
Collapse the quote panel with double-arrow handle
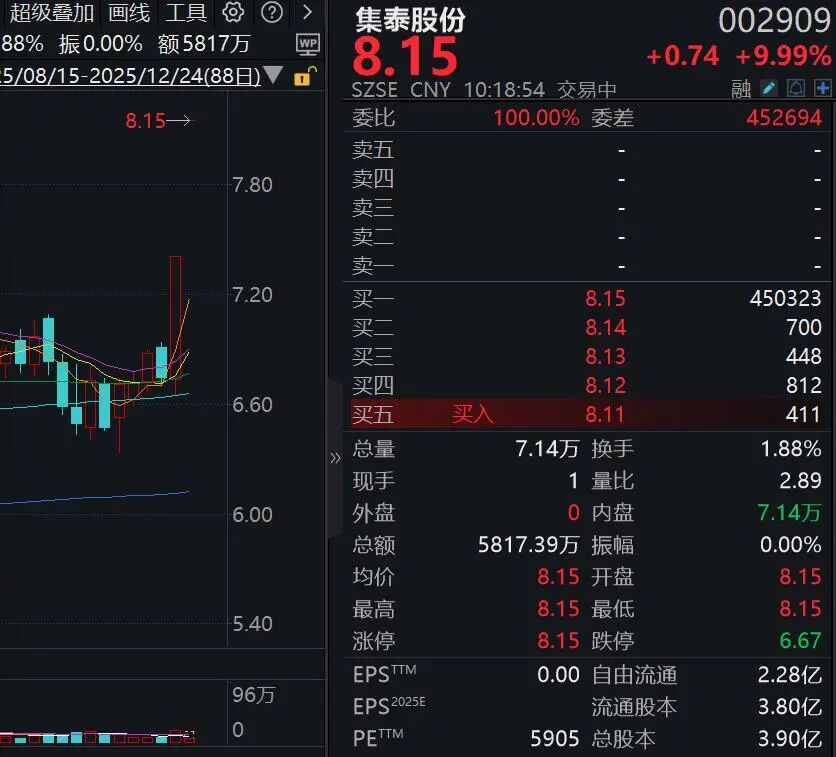[x=335, y=458]
